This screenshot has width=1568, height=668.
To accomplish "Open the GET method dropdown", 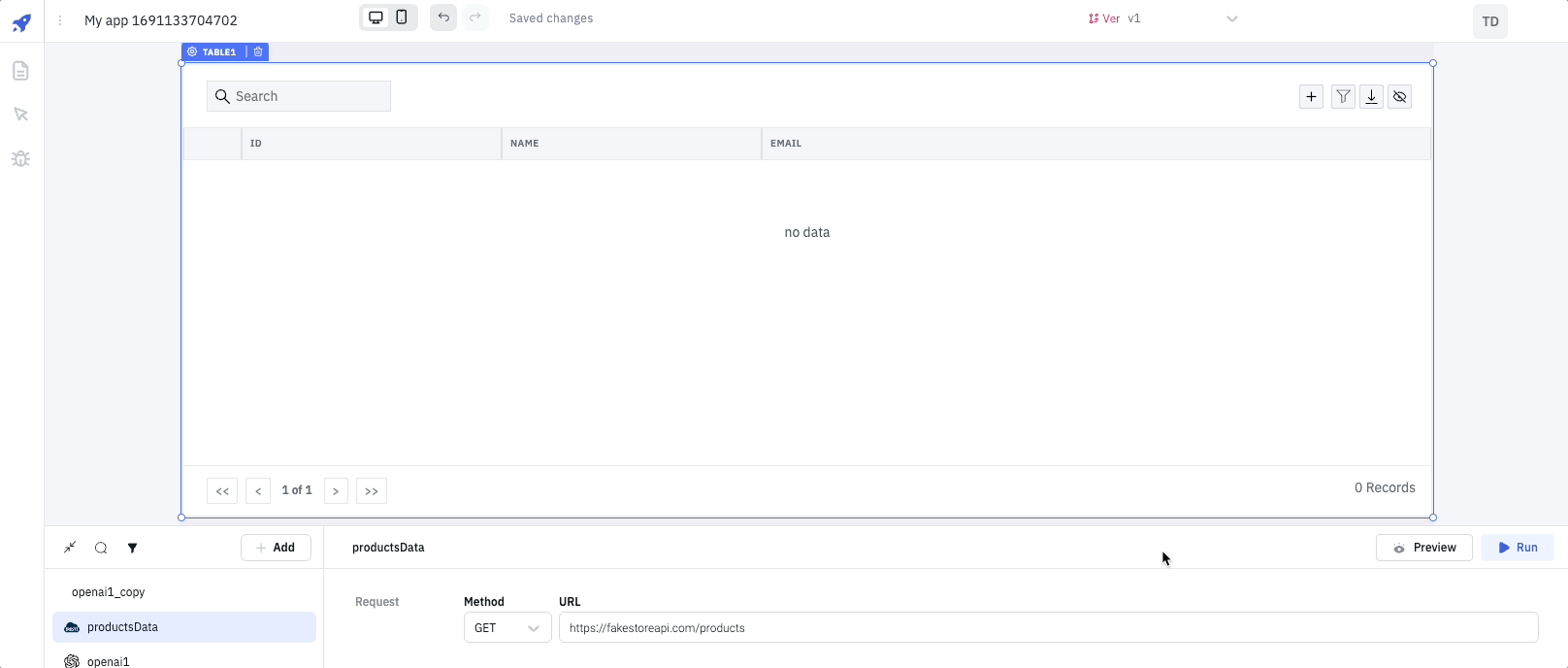I will click(507, 628).
